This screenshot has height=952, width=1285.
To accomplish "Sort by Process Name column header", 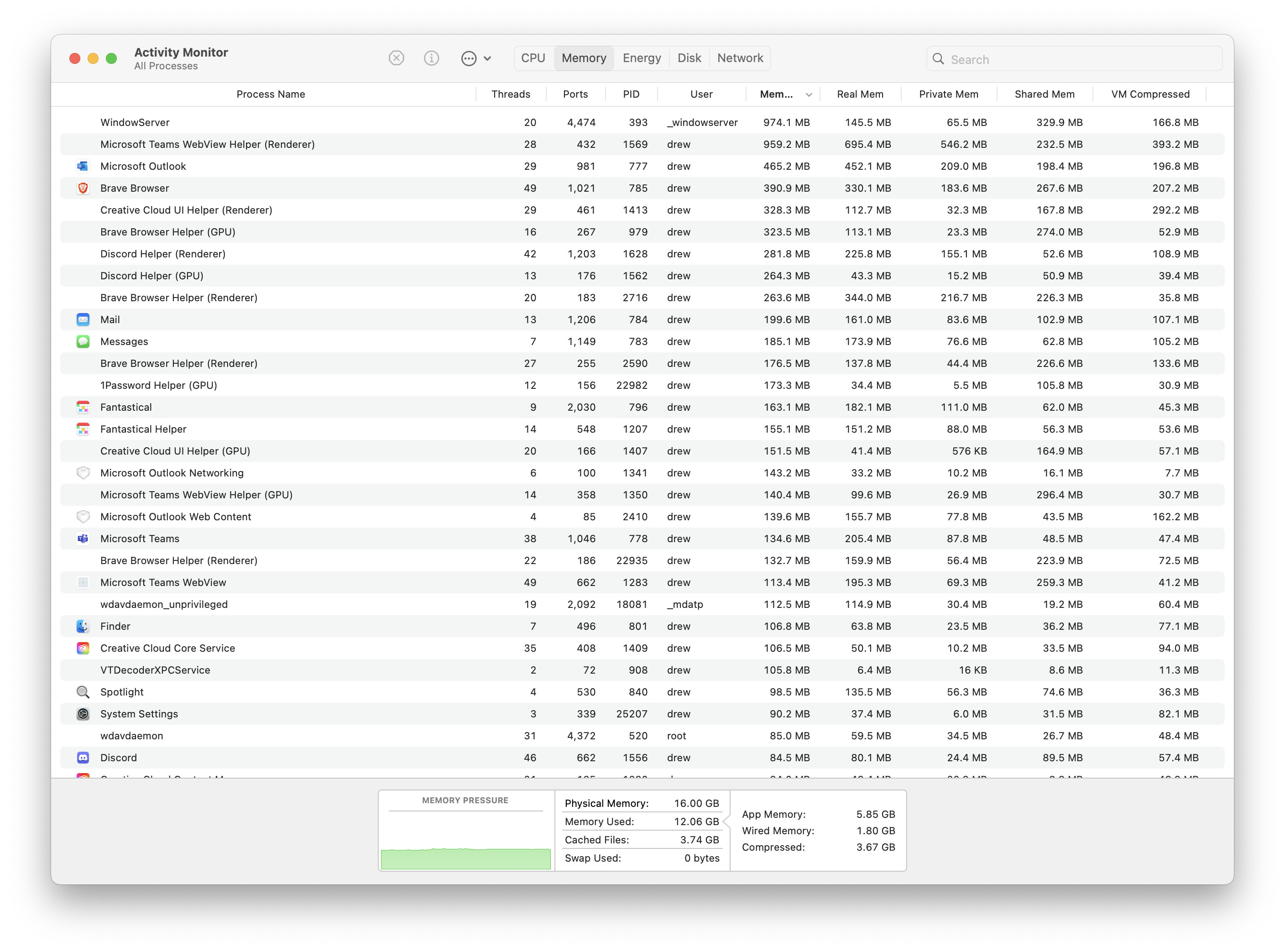I will pos(270,94).
